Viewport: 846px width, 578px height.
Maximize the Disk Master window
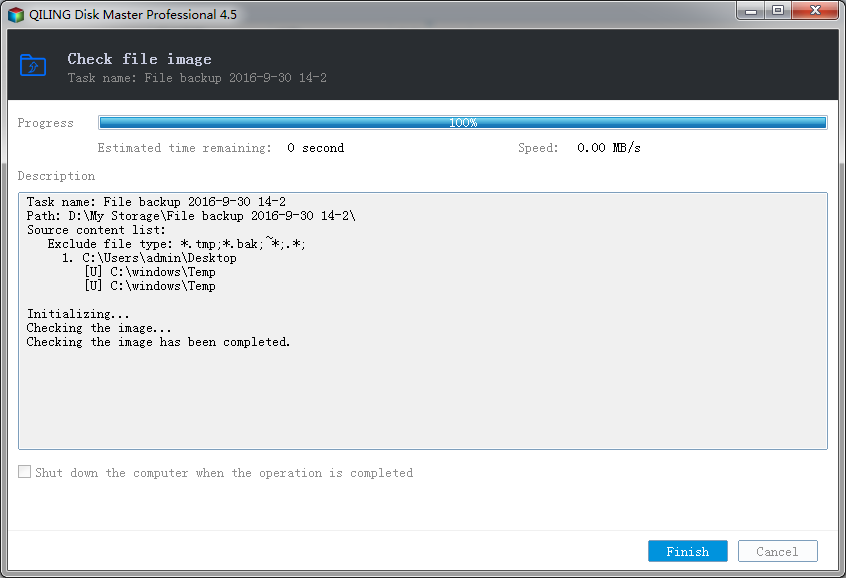click(777, 11)
